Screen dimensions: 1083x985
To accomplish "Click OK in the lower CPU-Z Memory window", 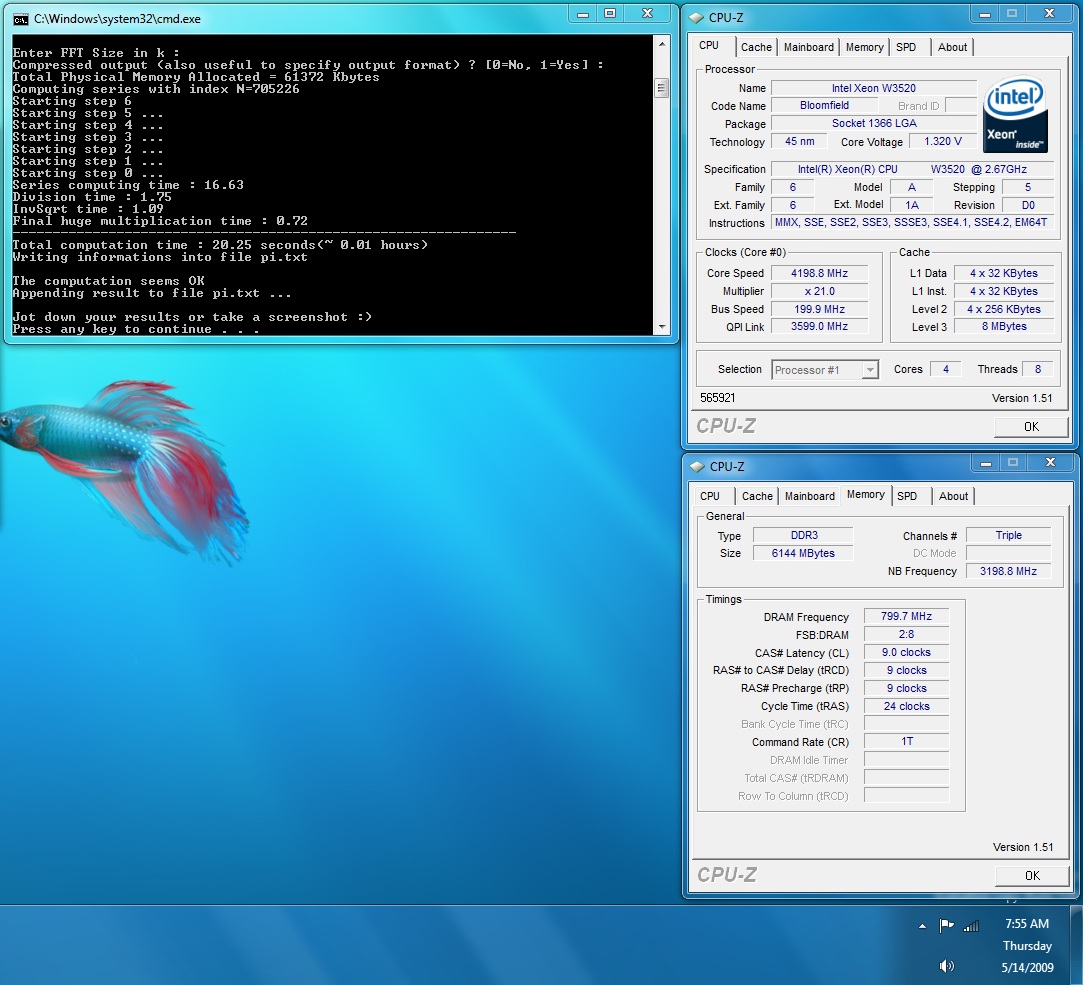I will (1032, 876).
